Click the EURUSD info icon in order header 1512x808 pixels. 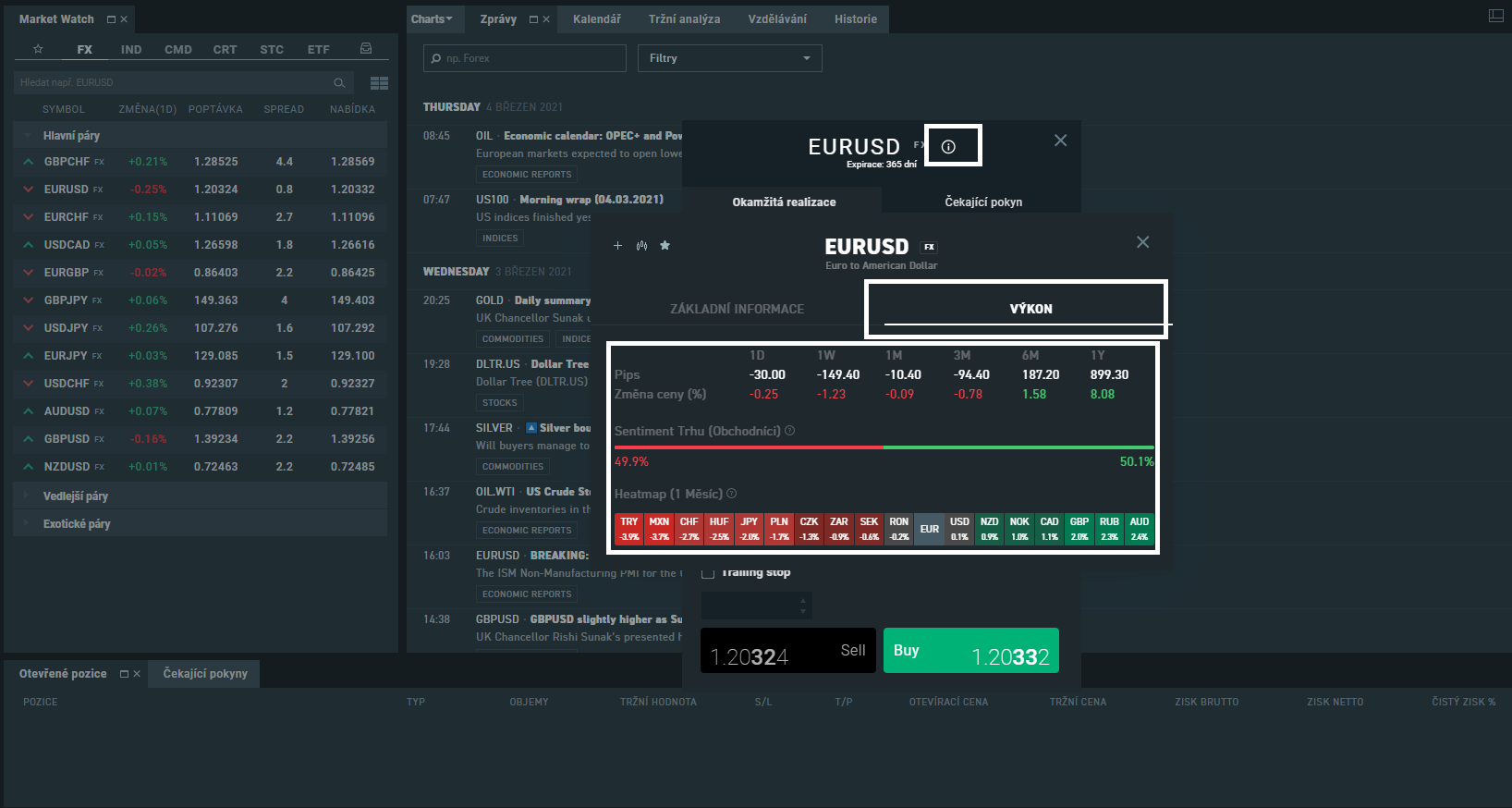[x=948, y=146]
